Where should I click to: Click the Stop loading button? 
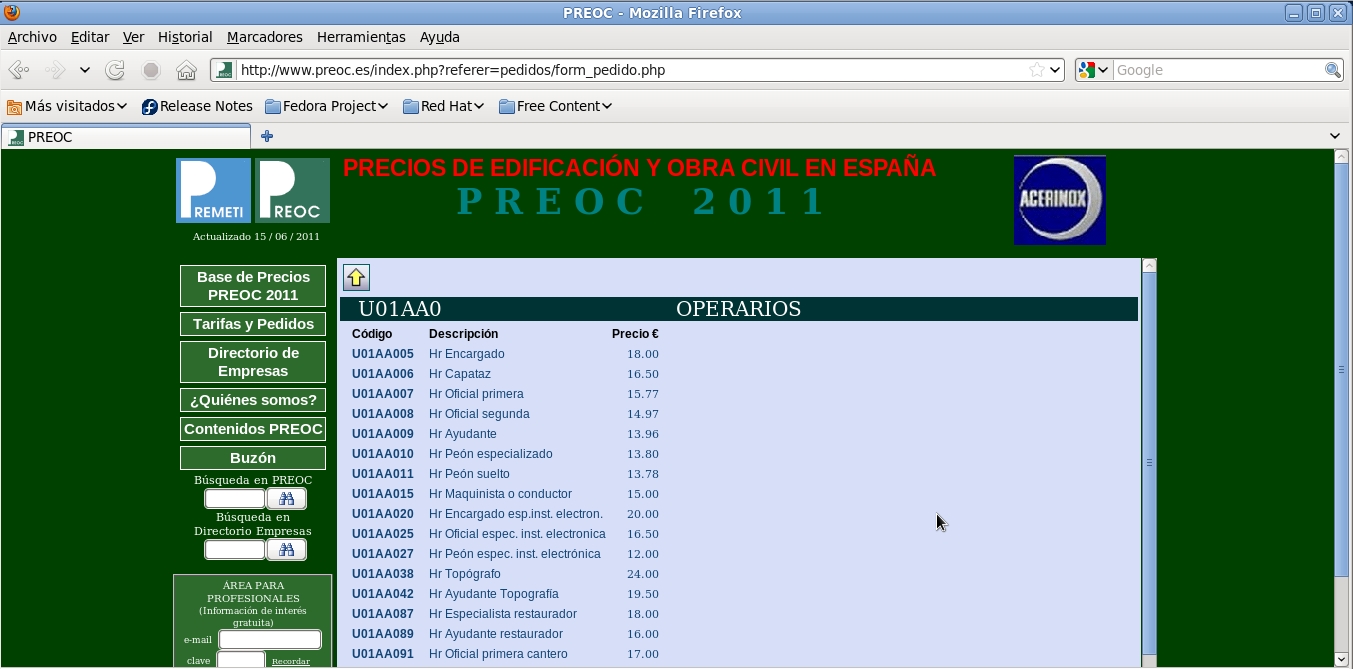151,70
